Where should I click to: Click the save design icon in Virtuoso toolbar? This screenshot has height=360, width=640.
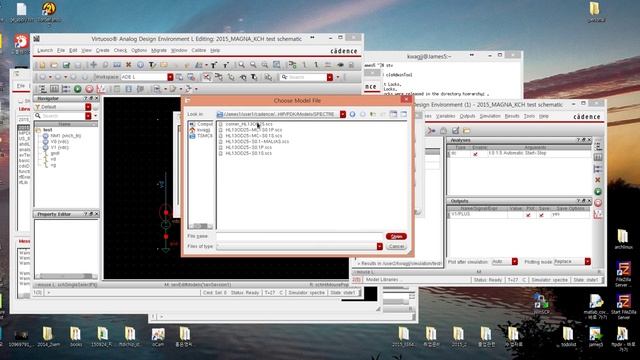coord(66,65)
